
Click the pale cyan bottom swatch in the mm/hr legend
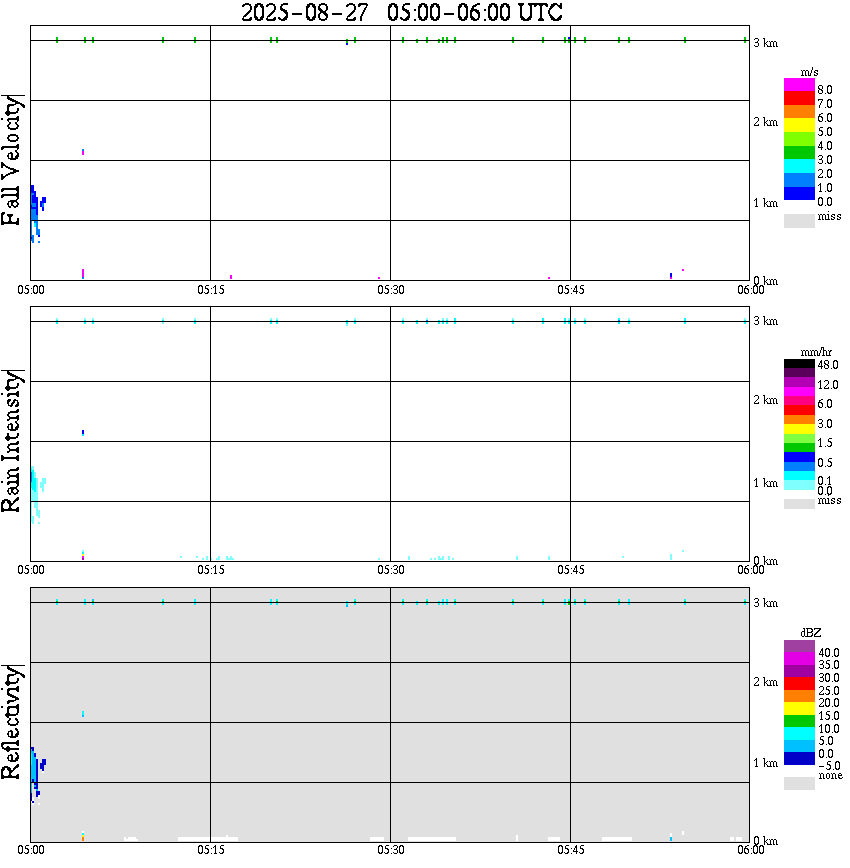[799, 485]
